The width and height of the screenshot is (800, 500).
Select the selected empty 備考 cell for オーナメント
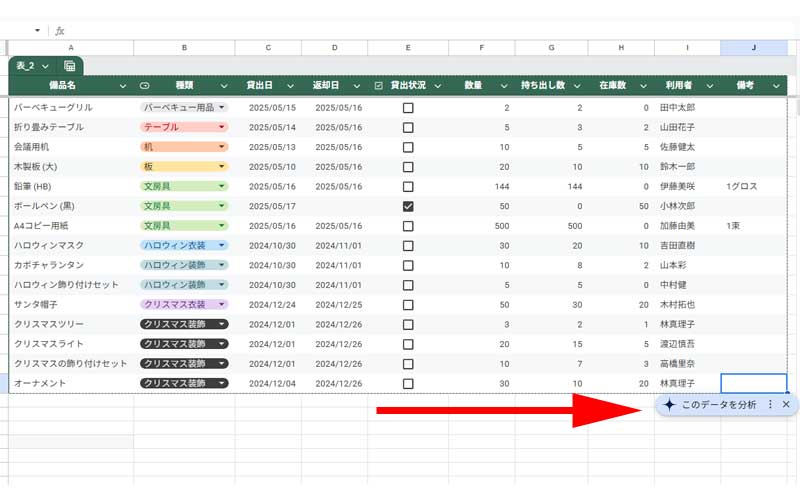point(754,383)
